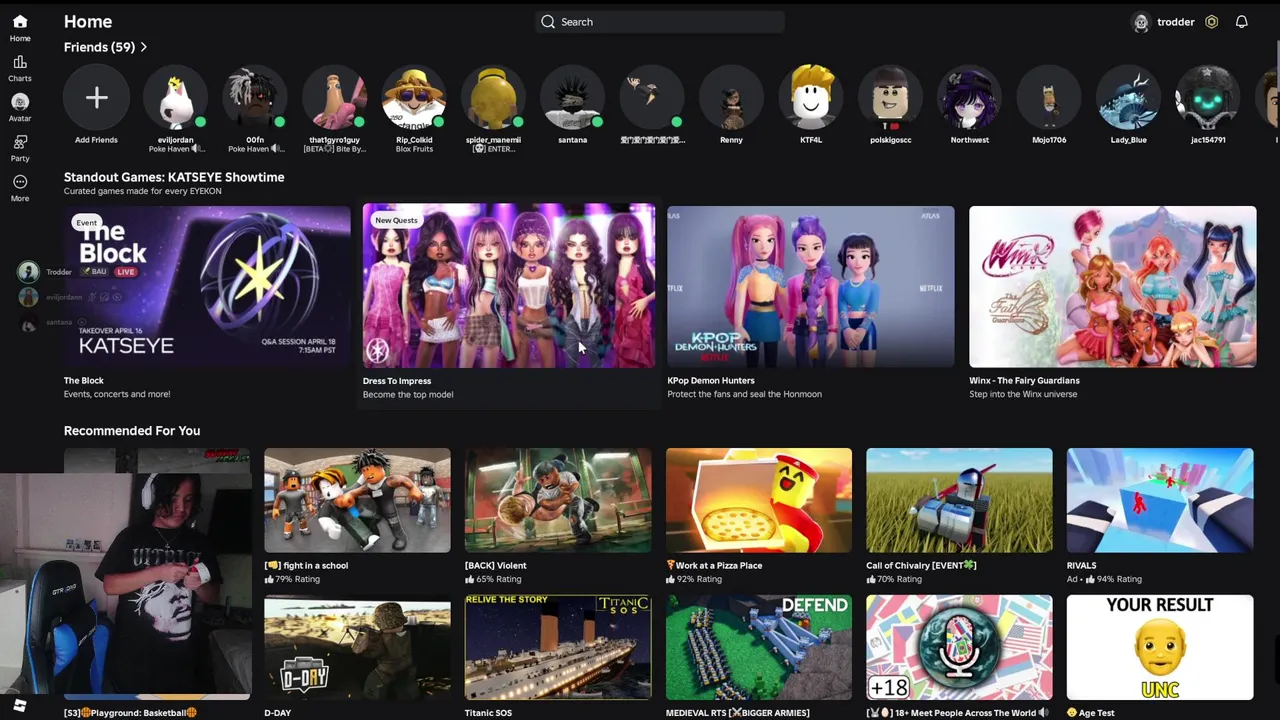Click the search magnifier icon

click(548, 22)
